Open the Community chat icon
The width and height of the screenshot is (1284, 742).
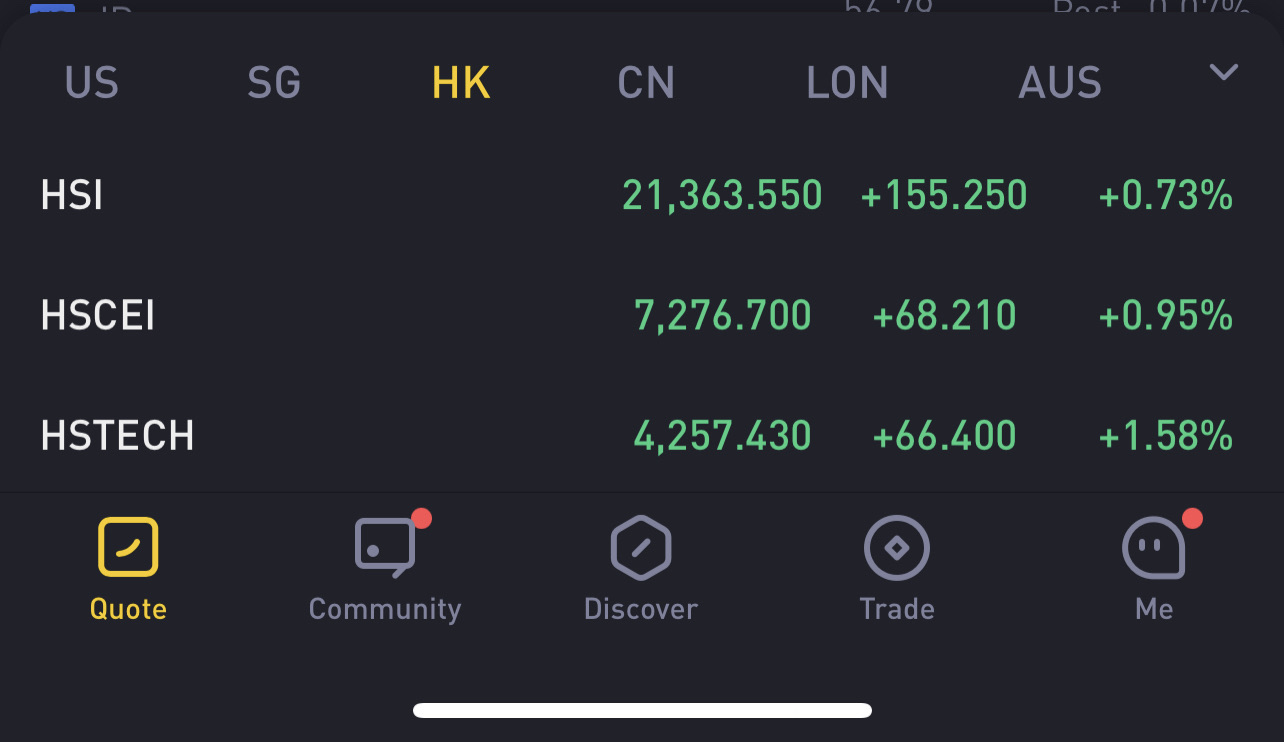(x=385, y=547)
